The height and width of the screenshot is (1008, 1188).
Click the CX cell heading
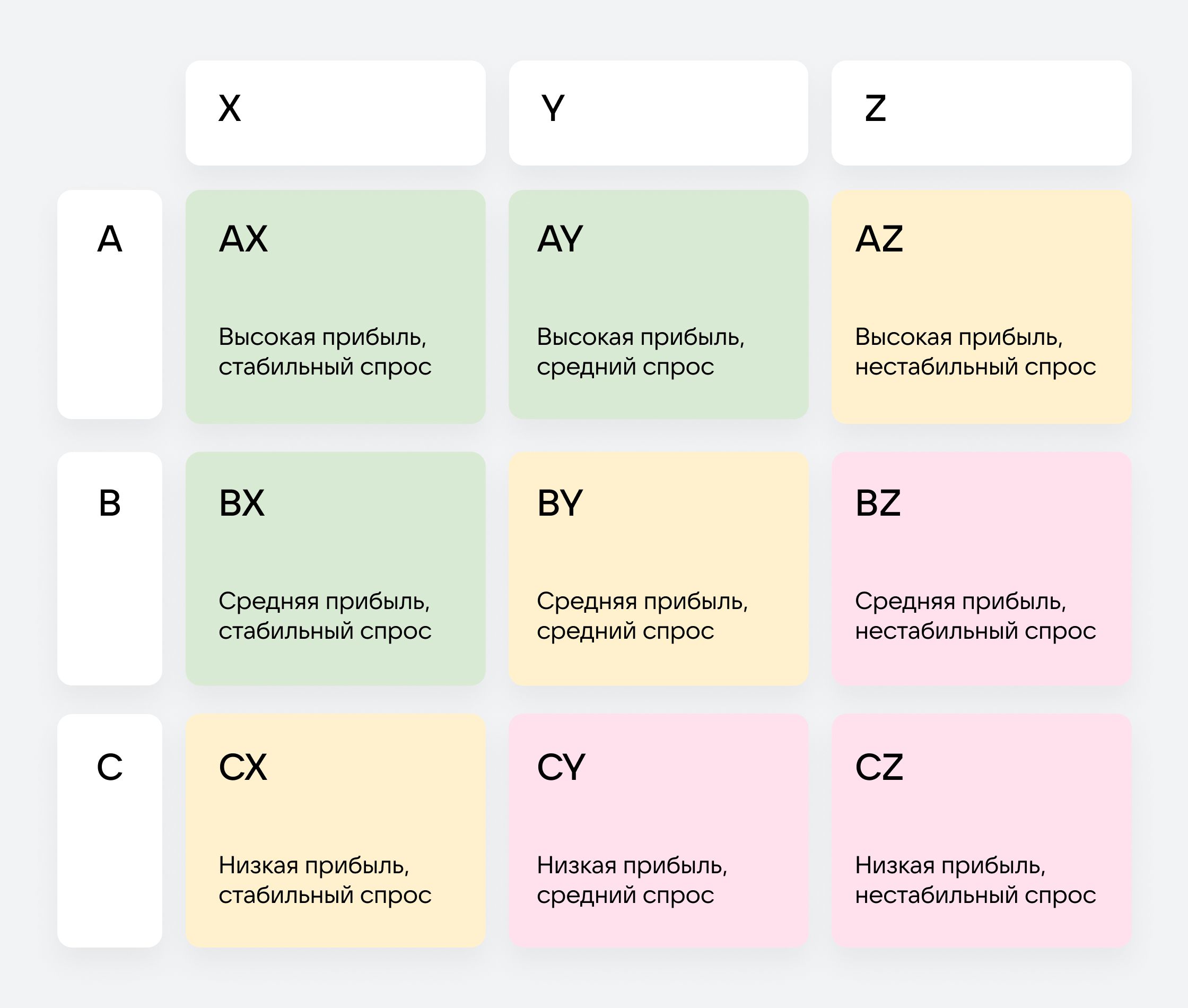[243, 767]
